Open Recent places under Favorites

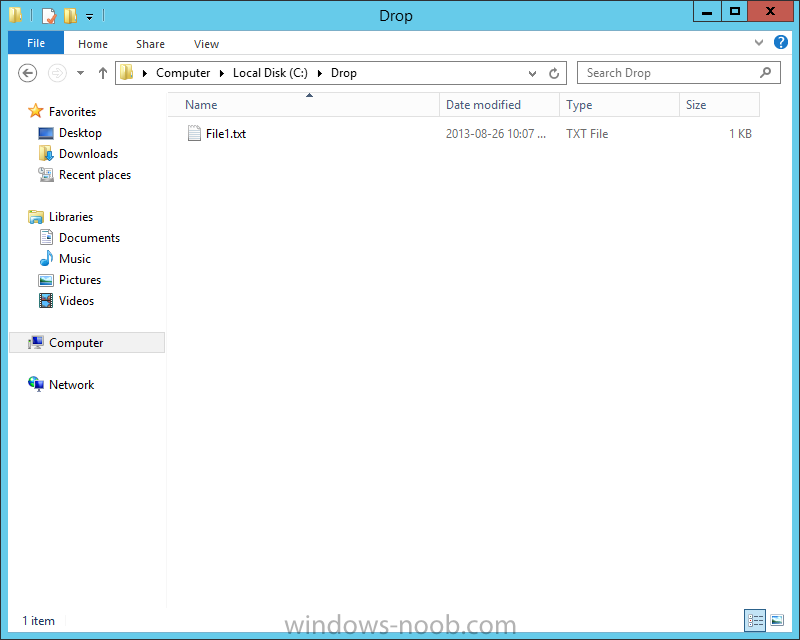point(95,175)
